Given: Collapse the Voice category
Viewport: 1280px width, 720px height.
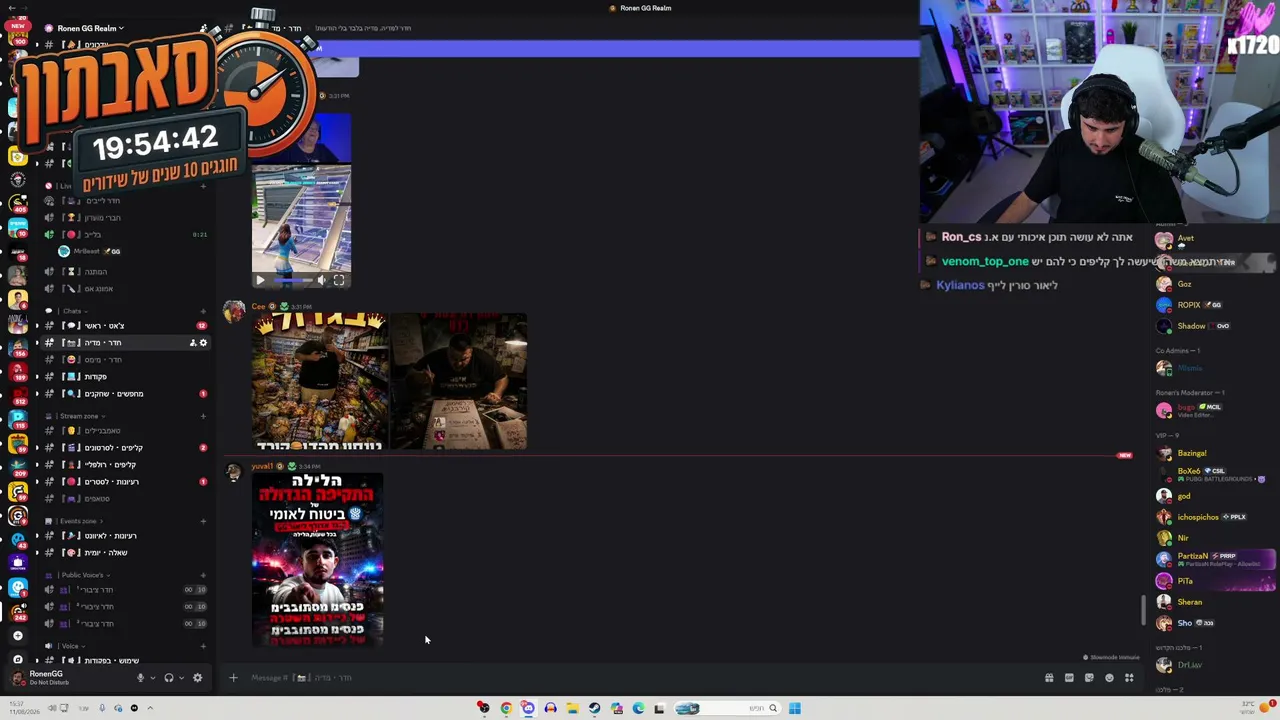Looking at the screenshot, I should 68,646.
